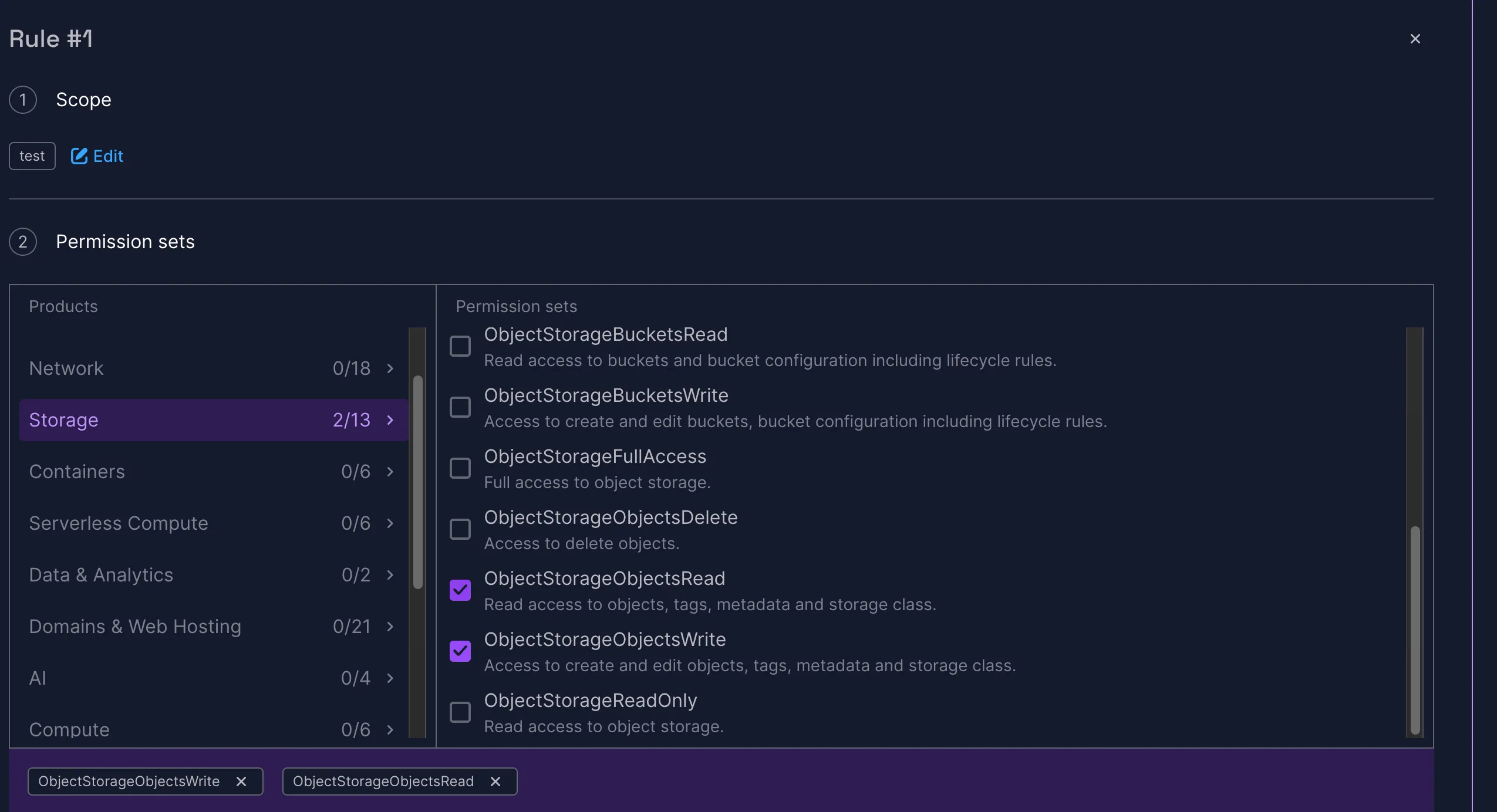The height and width of the screenshot is (812, 1497).
Task: Close the Rule #1 dialog
Action: tap(1415, 39)
